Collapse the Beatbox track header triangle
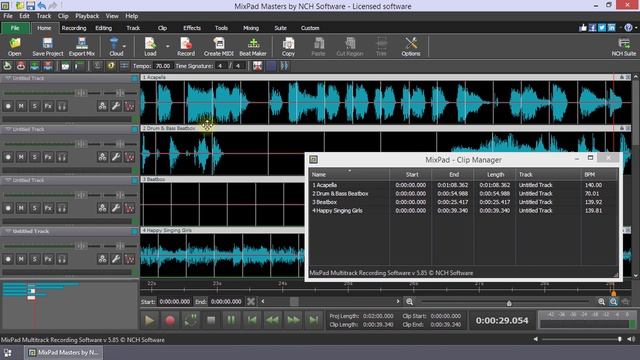The image size is (640, 360). (7, 180)
